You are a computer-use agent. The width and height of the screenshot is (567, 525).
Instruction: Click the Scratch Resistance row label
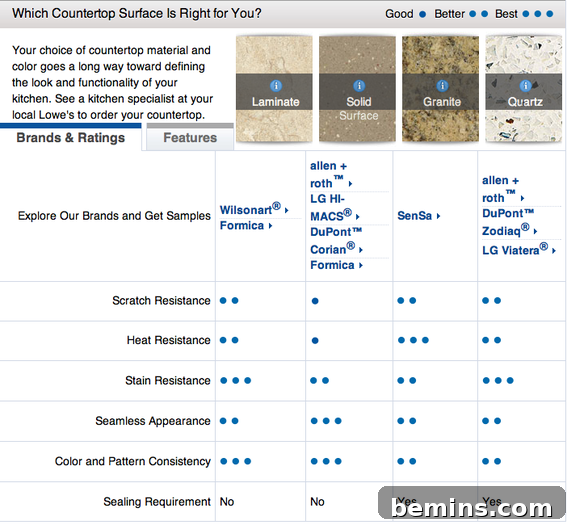[161, 300]
